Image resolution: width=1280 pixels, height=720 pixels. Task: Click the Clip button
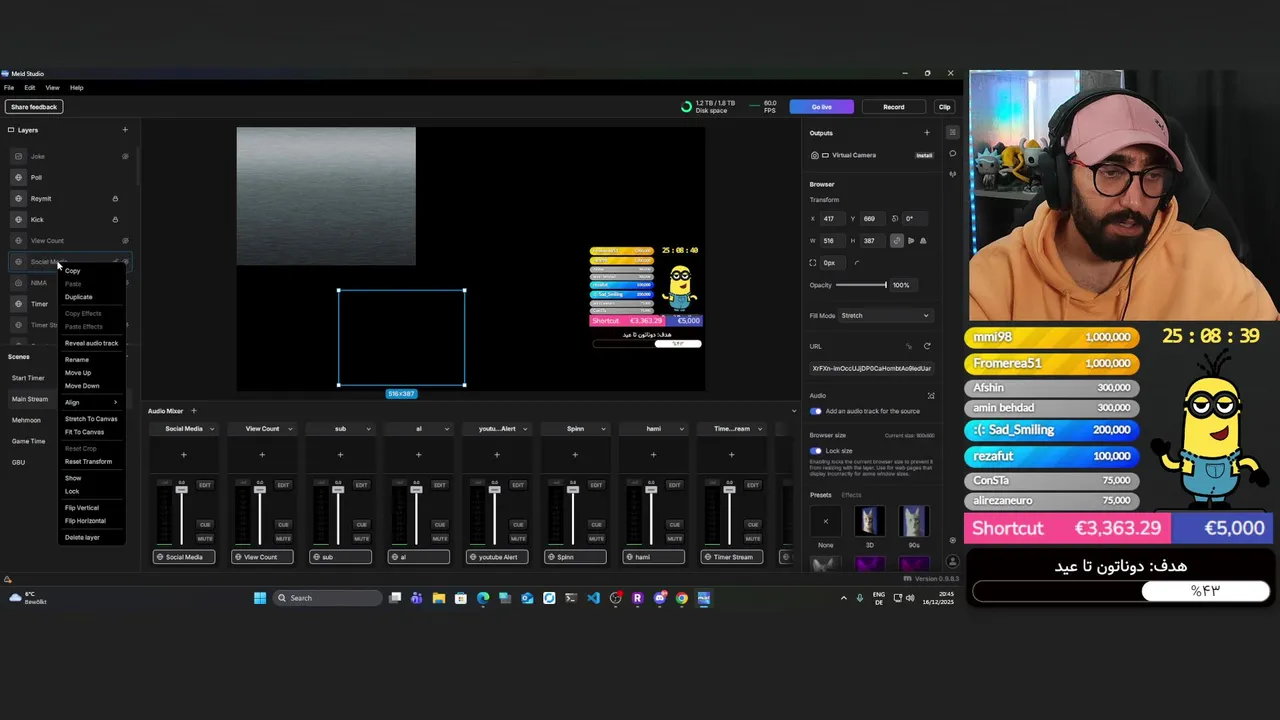(944, 107)
